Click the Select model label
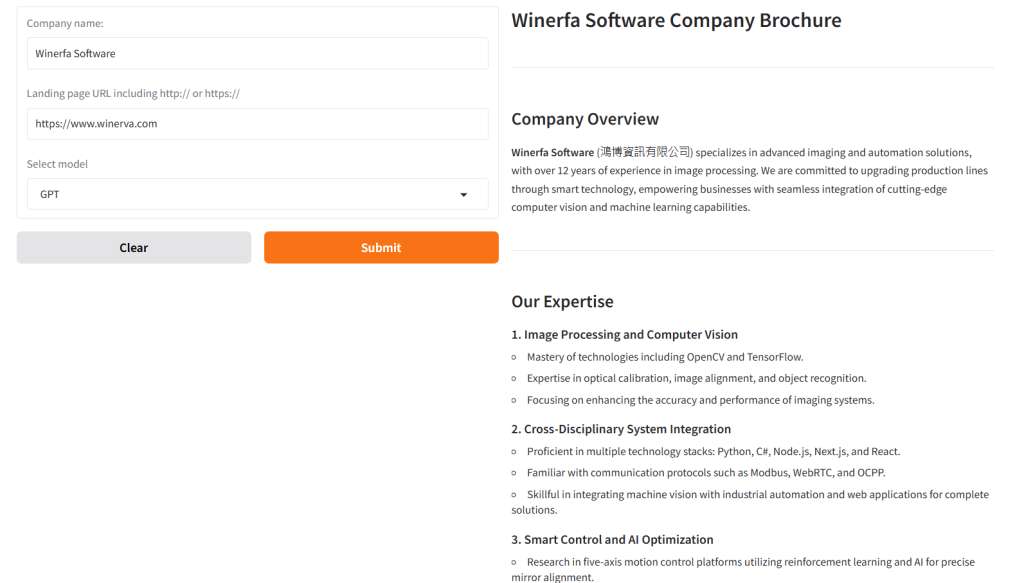Screen dimensions: 1024x583 (57, 164)
